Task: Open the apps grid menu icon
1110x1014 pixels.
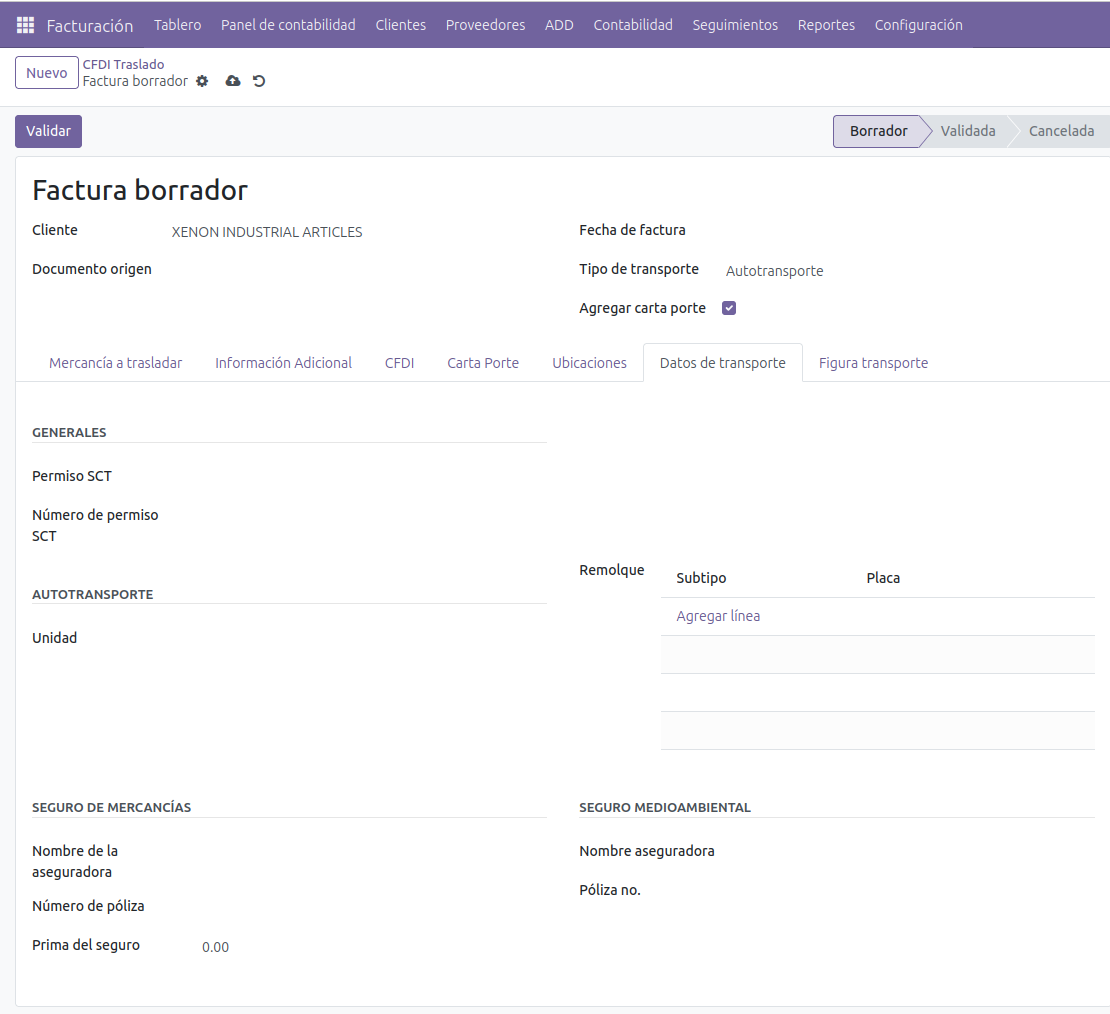Action: [x=25, y=25]
